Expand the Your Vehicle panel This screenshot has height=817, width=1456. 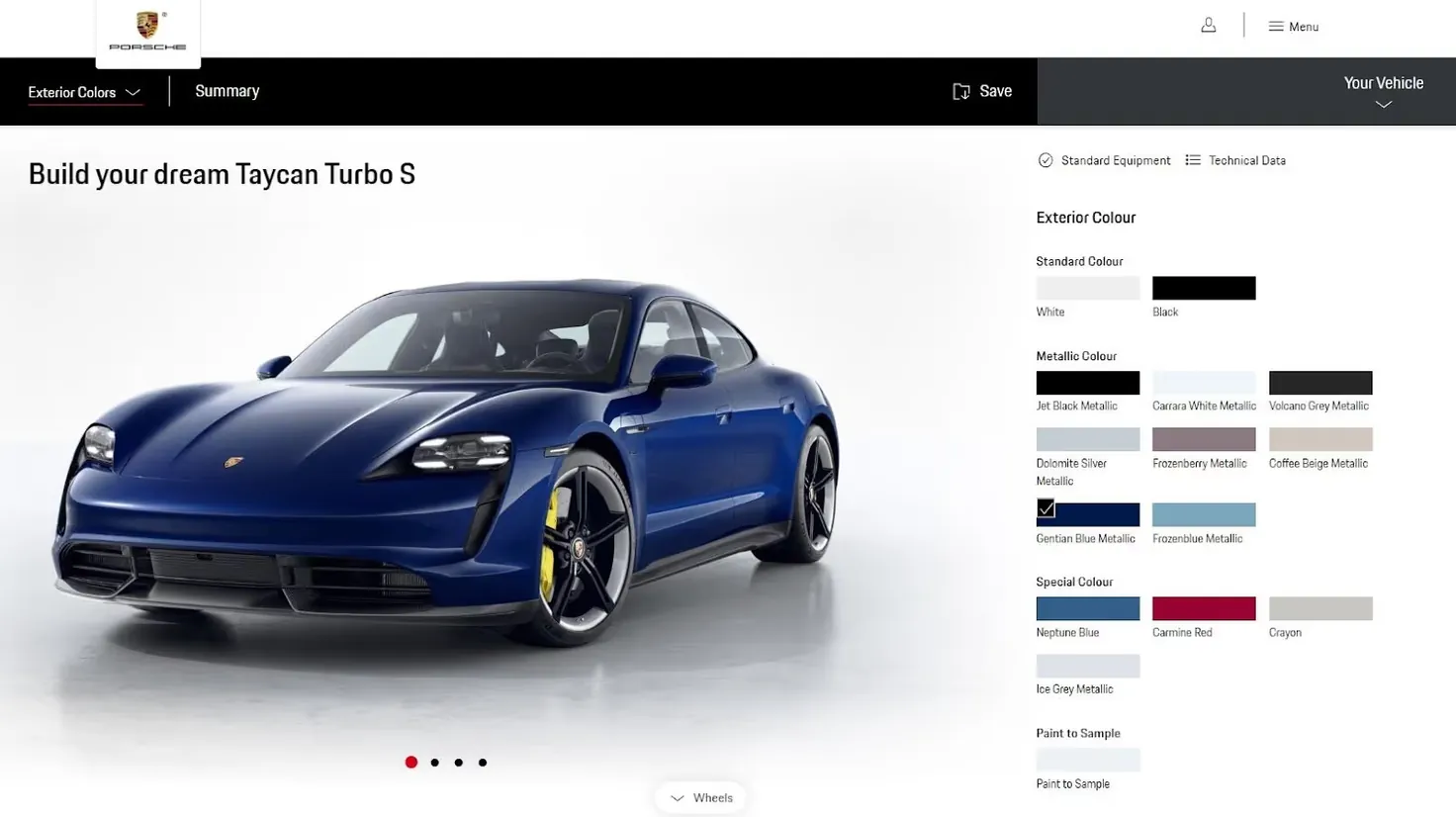click(x=1383, y=91)
